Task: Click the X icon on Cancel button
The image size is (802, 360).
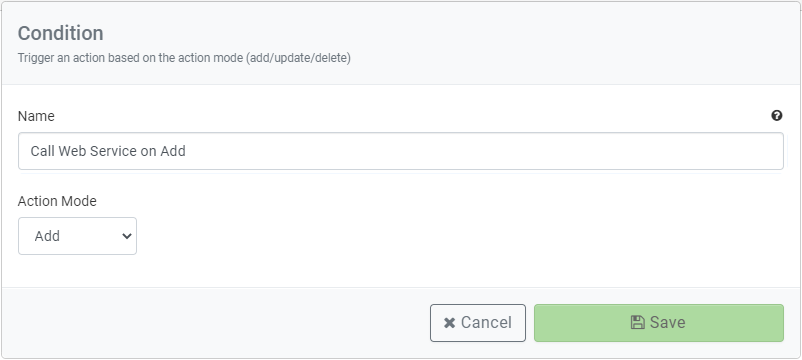Action: (x=449, y=323)
